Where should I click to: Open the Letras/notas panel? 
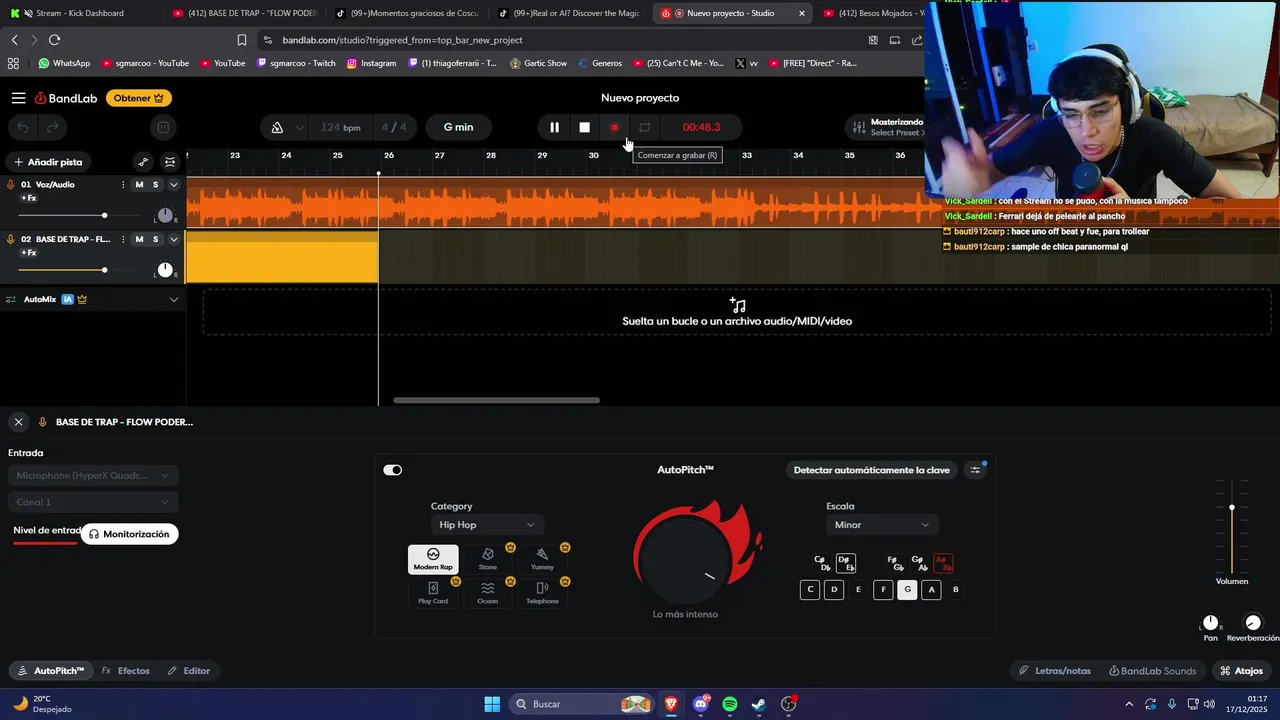tap(1054, 671)
